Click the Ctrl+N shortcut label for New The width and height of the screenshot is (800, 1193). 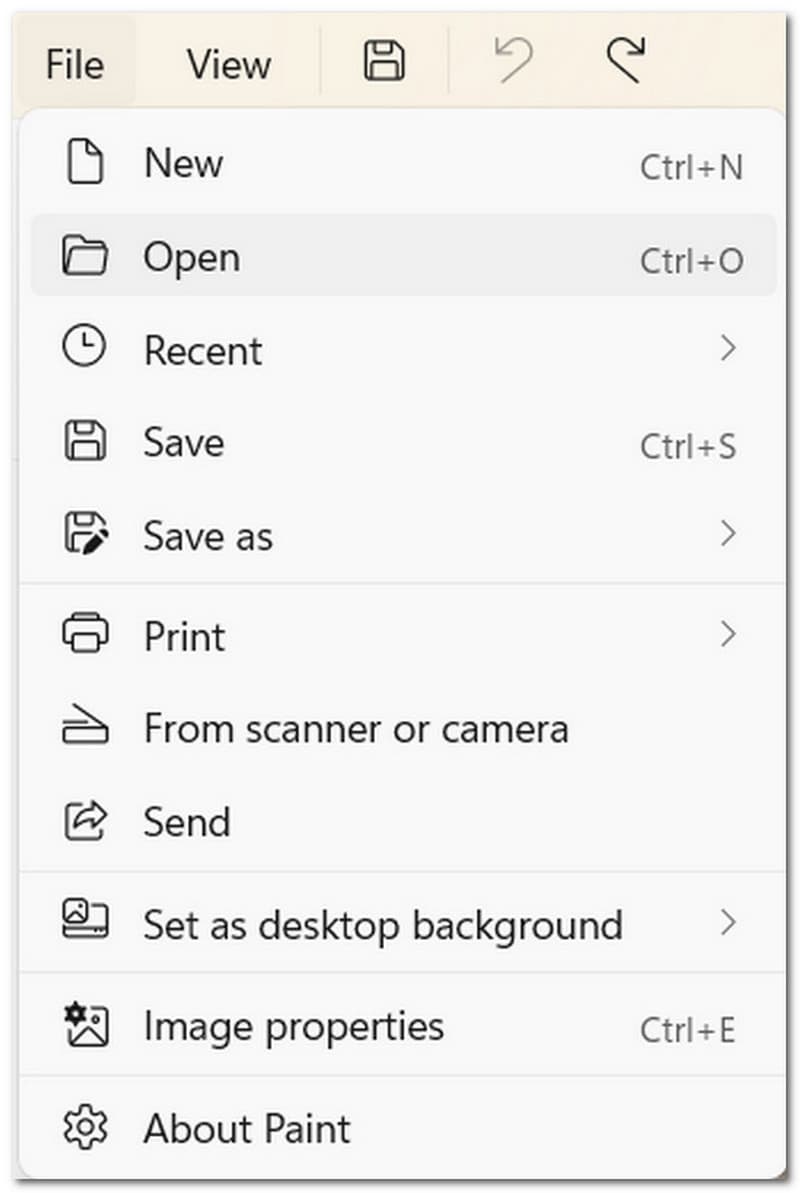coord(691,167)
